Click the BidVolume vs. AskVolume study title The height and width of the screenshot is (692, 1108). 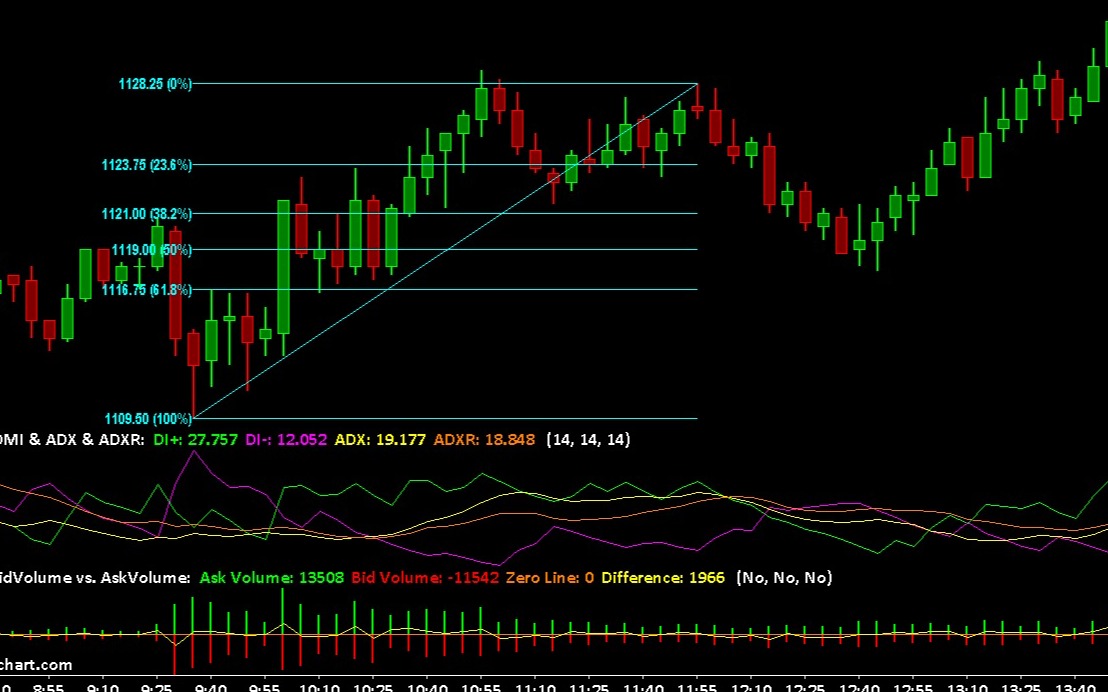click(95, 578)
